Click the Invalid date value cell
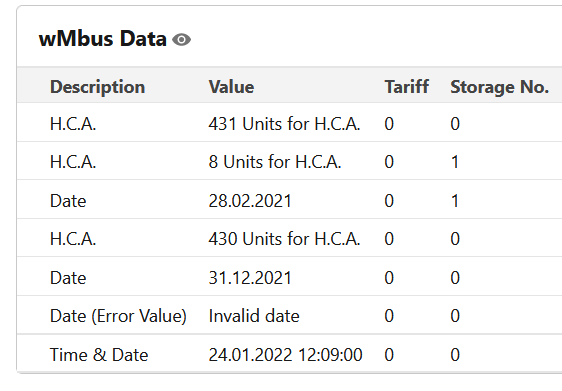 [254, 316]
